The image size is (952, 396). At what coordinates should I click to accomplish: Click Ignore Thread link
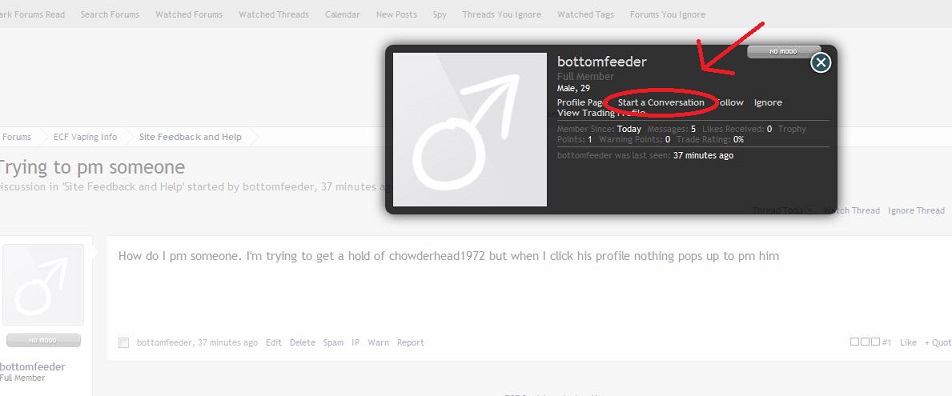(x=916, y=210)
